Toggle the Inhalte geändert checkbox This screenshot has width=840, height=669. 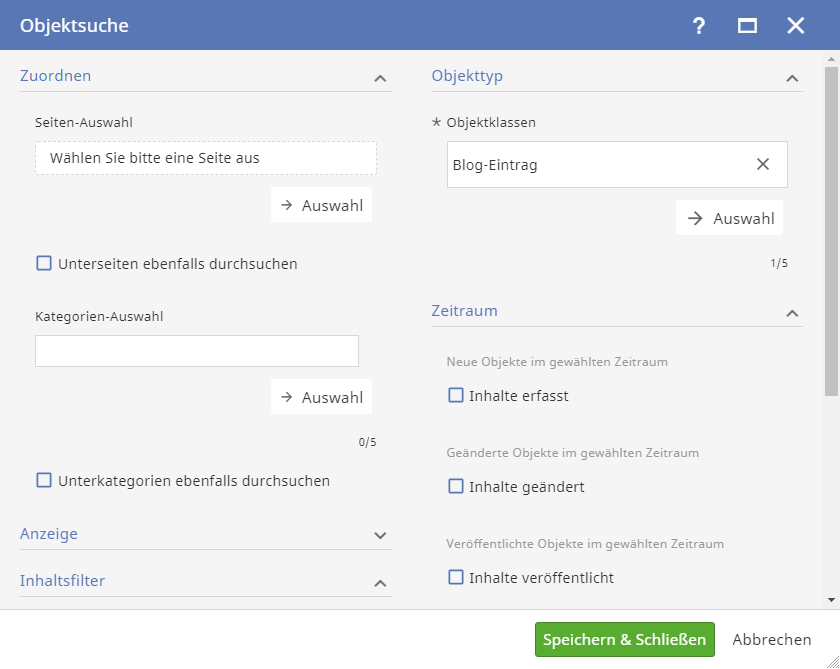(456, 487)
